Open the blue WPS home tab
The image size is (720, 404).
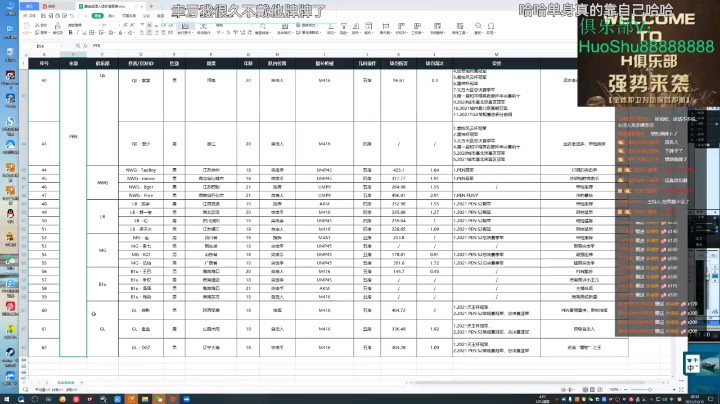tap(29, 6)
